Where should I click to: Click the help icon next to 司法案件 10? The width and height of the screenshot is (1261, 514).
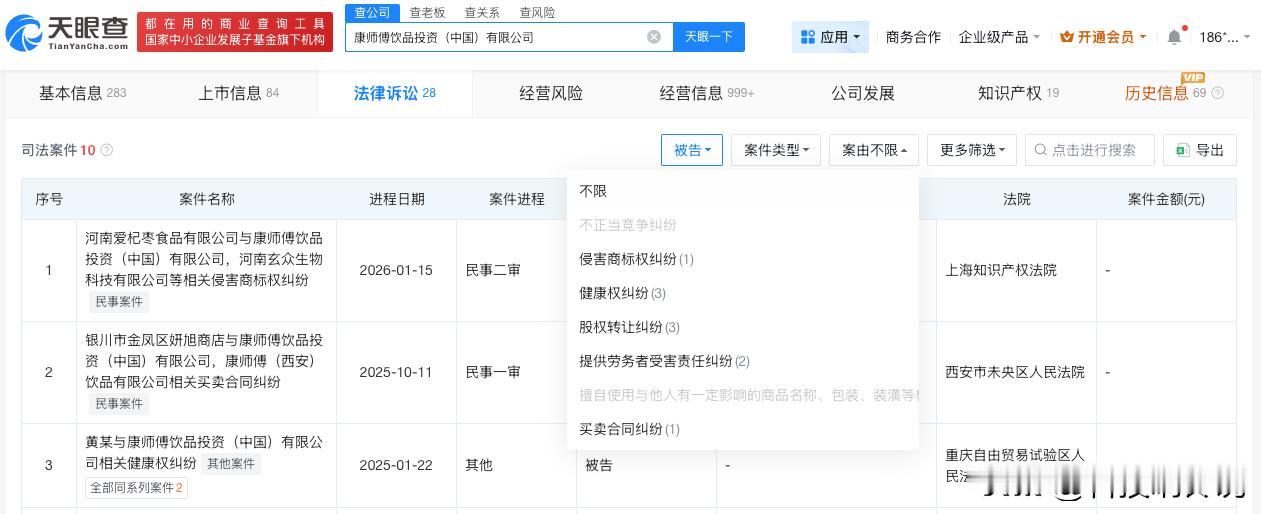[x=107, y=150]
